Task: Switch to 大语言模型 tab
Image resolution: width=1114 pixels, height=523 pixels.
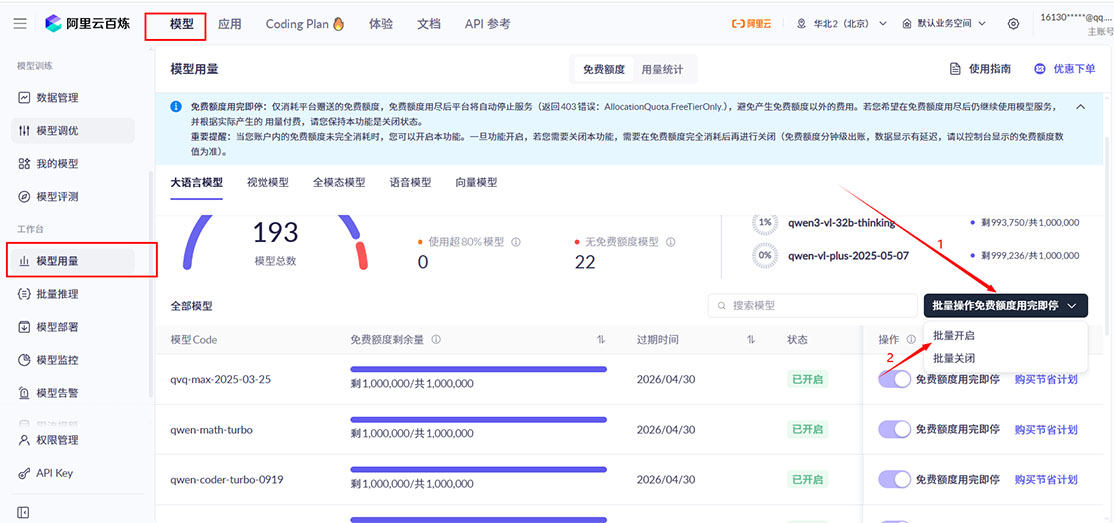Action: 197,183
